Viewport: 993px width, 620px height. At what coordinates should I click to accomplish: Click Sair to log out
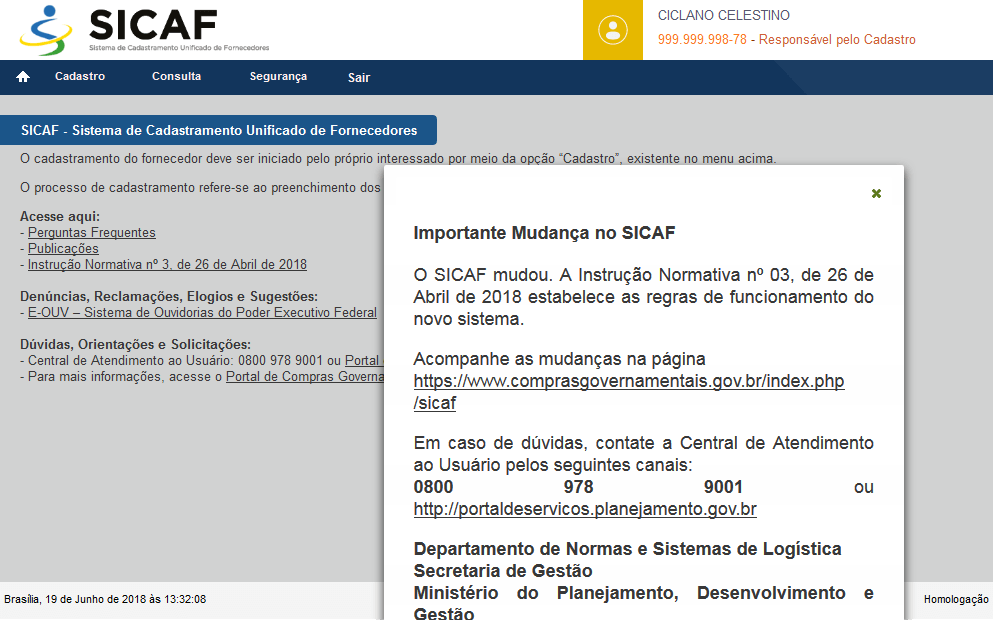click(x=358, y=78)
